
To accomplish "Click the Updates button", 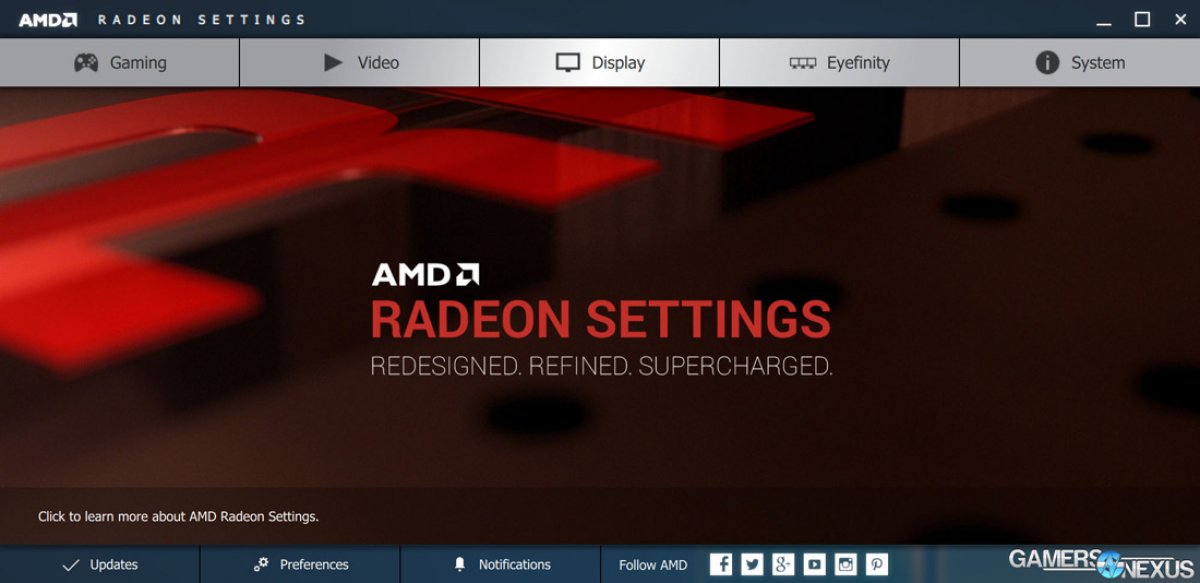I will click(100, 564).
